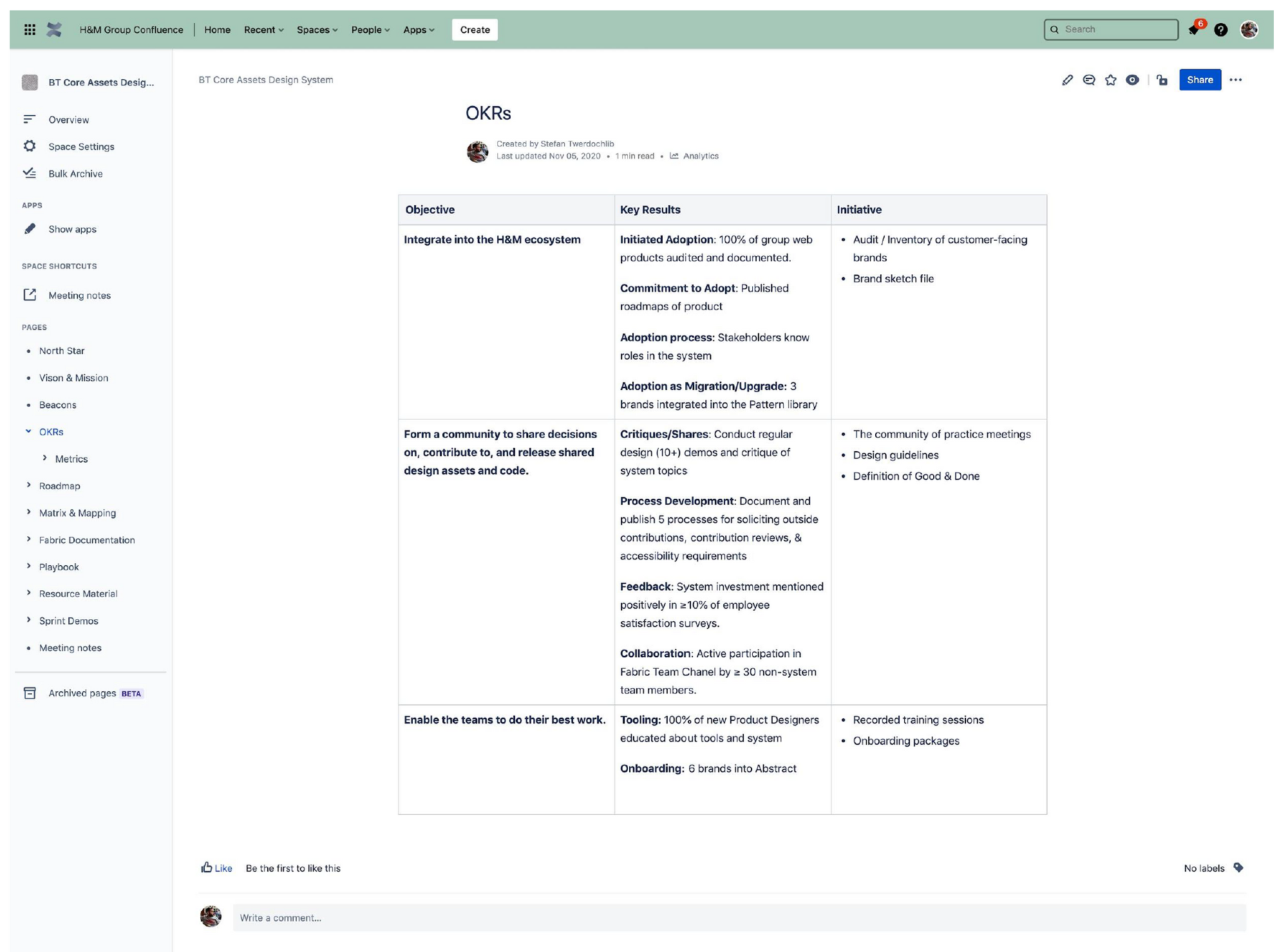Click the Recent dropdown menu

point(263,29)
